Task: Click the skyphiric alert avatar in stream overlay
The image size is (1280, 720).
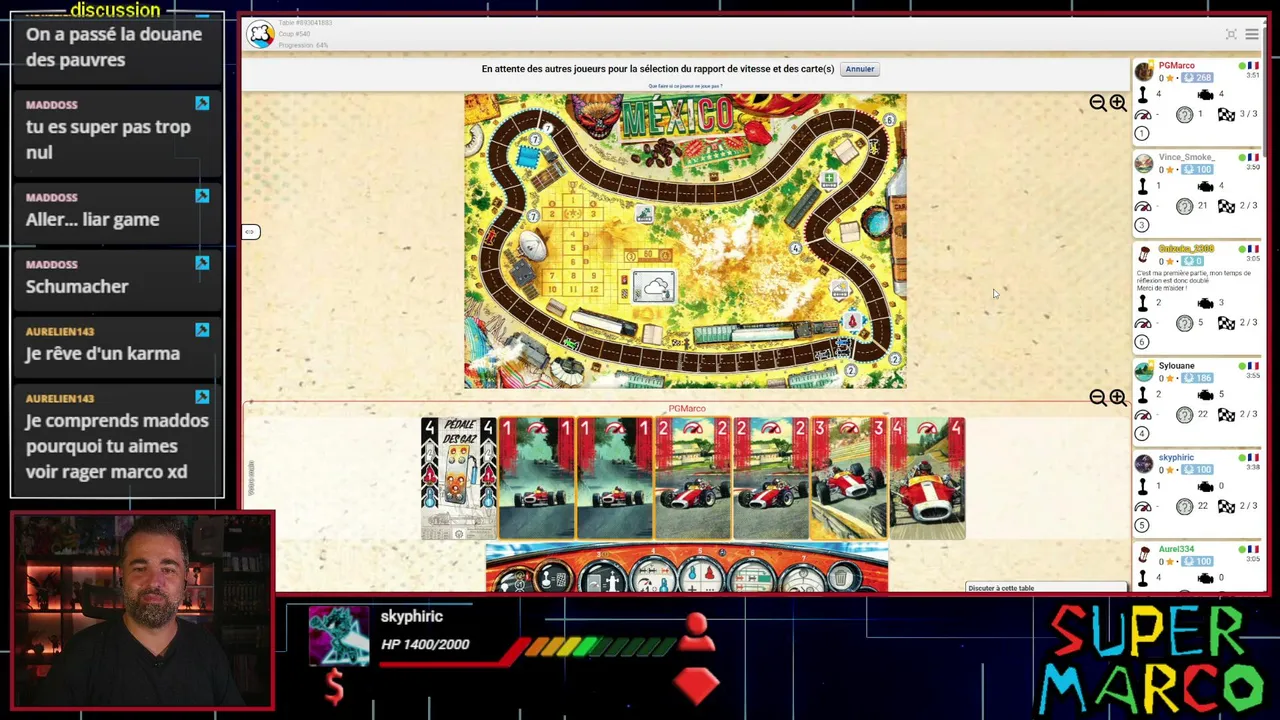Action: [338, 636]
